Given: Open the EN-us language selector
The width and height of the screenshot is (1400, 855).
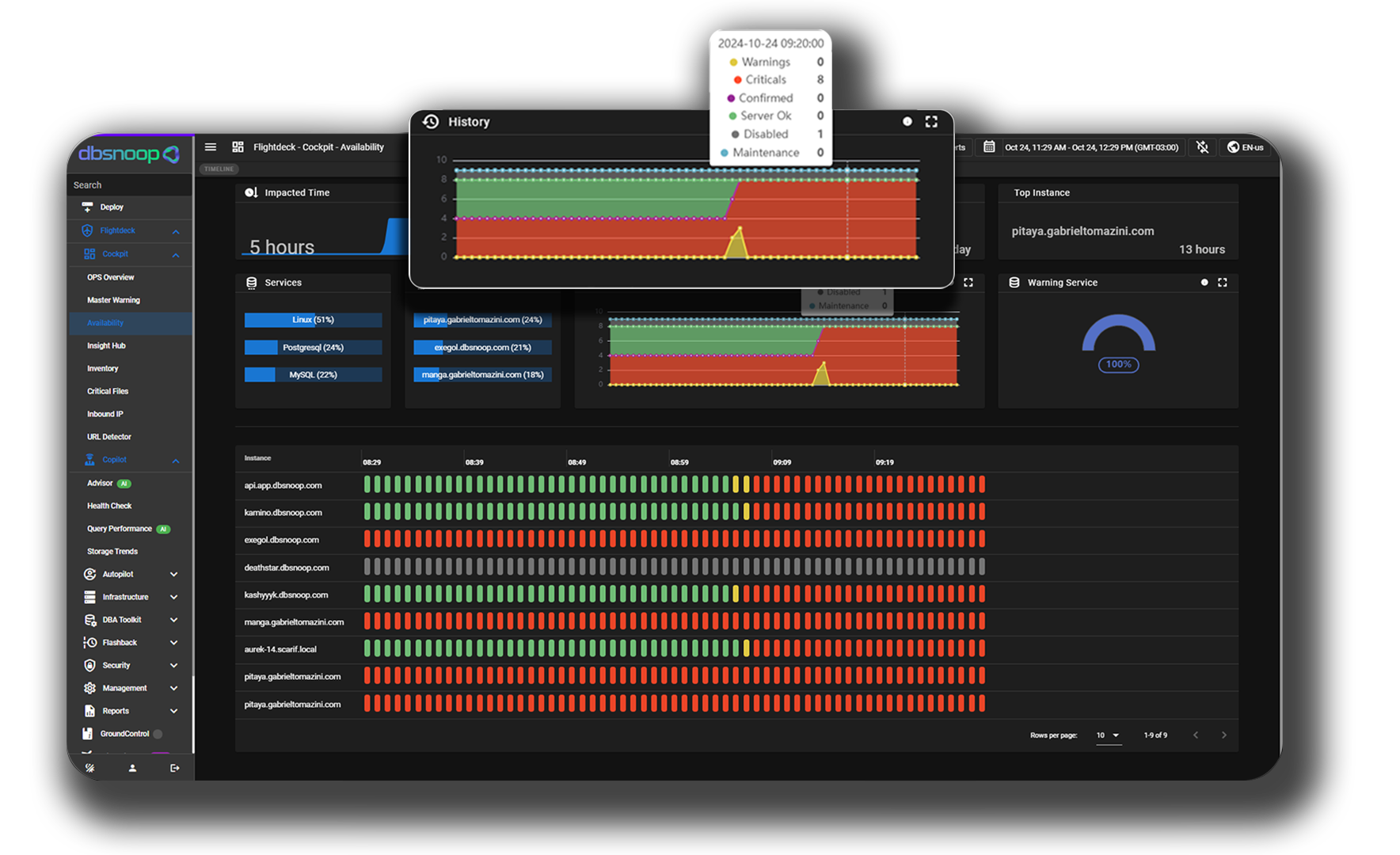Looking at the screenshot, I should [x=1246, y=147].
